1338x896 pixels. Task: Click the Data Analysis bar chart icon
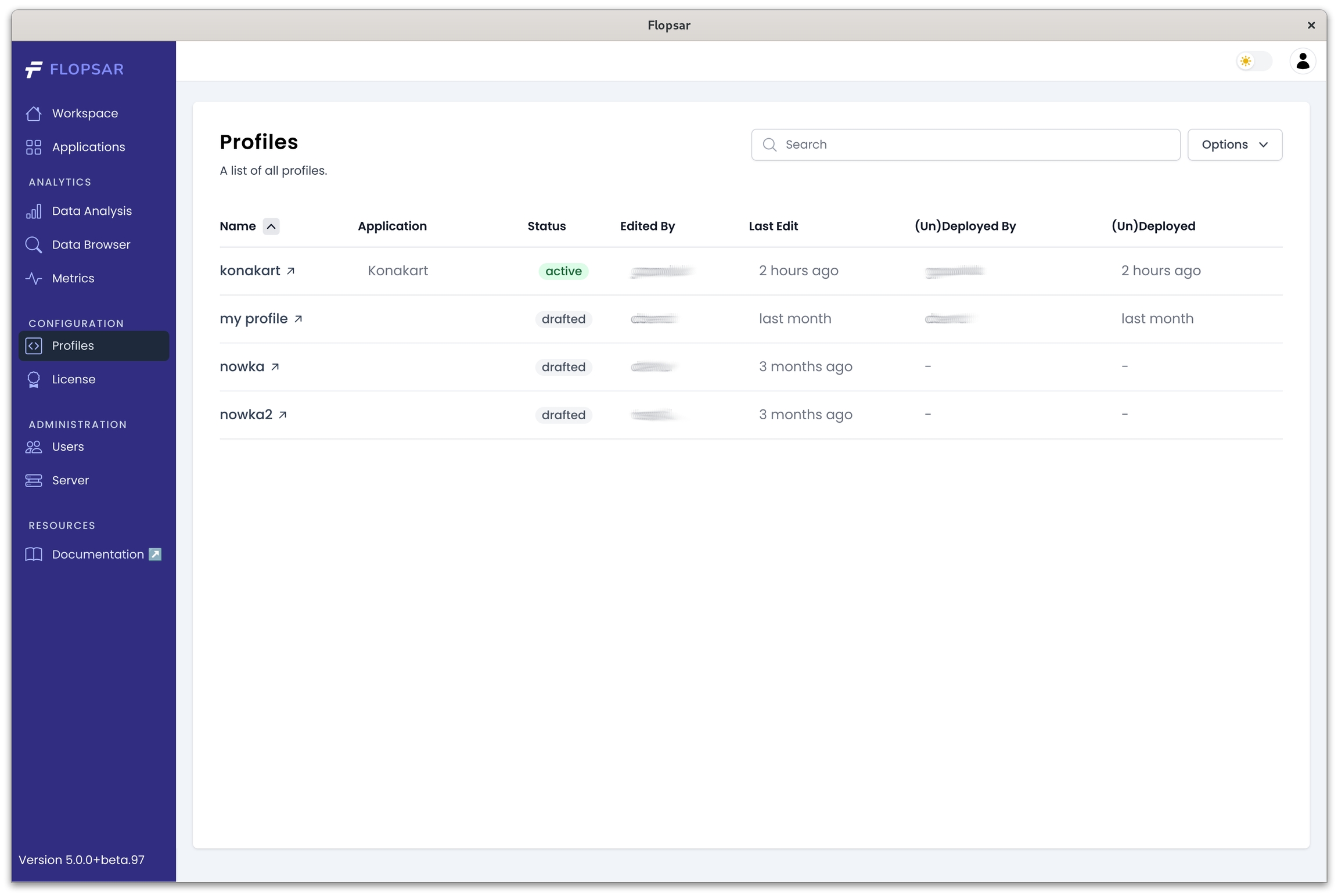tap(34, 211)
